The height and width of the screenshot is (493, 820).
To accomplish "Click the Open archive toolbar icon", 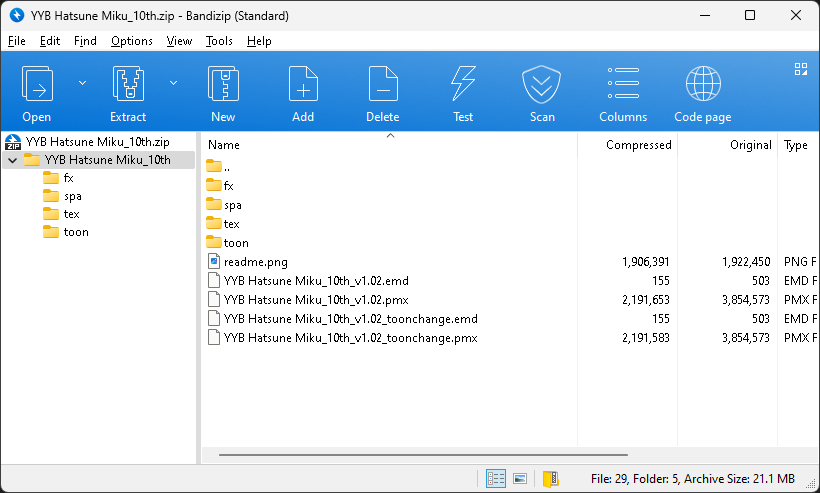I will (x=37, y=84).
